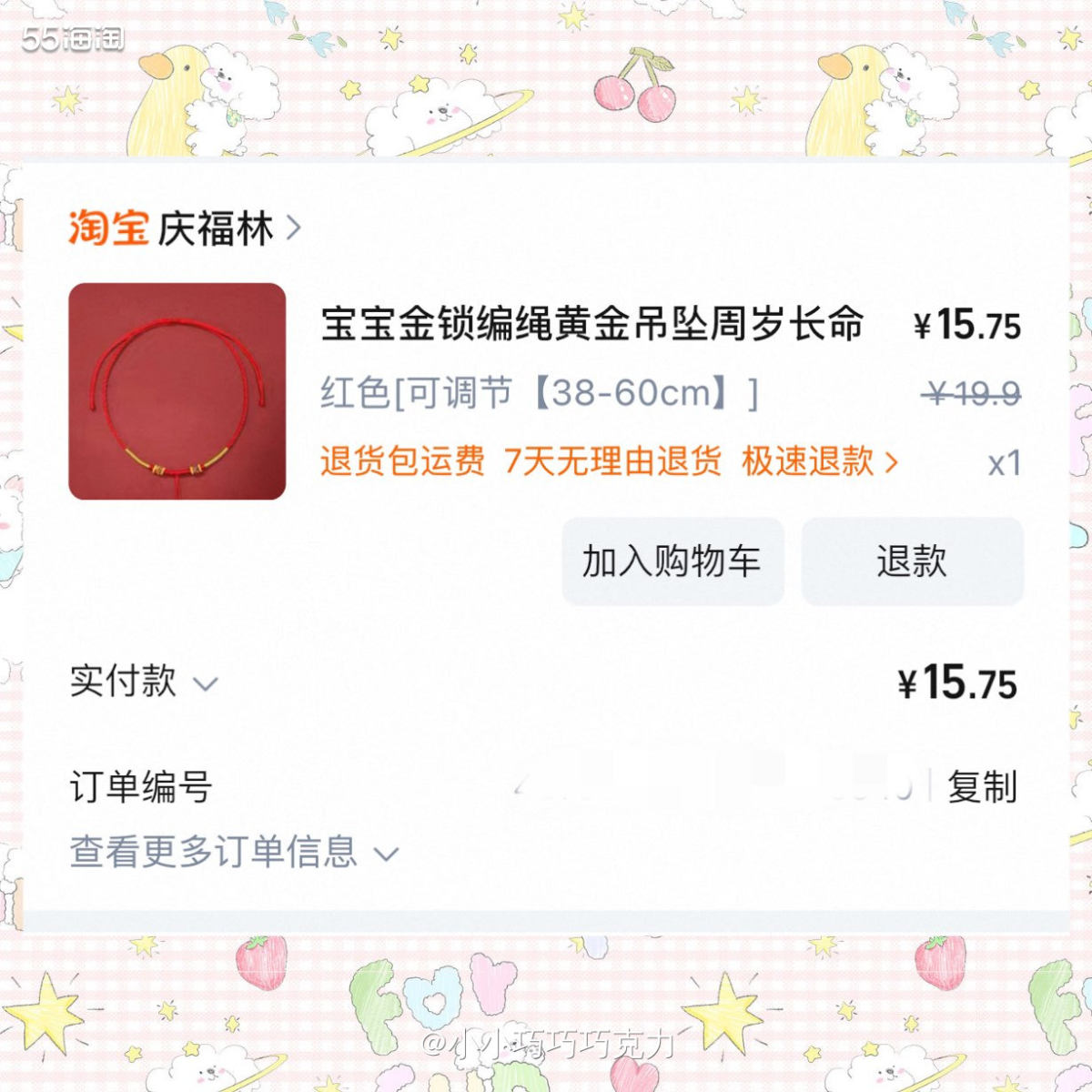Click the 加入购物车 button
This screenshot has width=1092, height=1092.
pyautogui.click(x=672, y=562)
